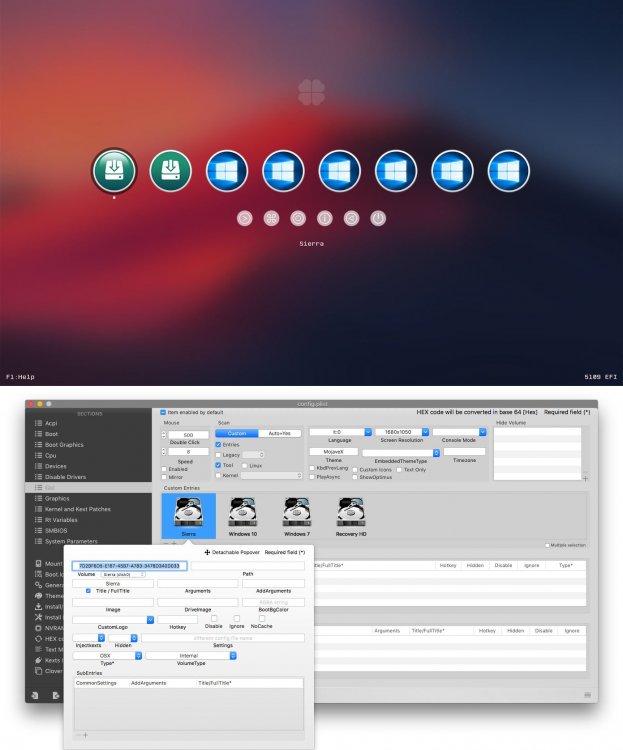Select the highlighted Sierra boot entry icon
Image resolution: width=623 pixels, height=750 pixels.
pyautogui.click(x=114, y=171)
